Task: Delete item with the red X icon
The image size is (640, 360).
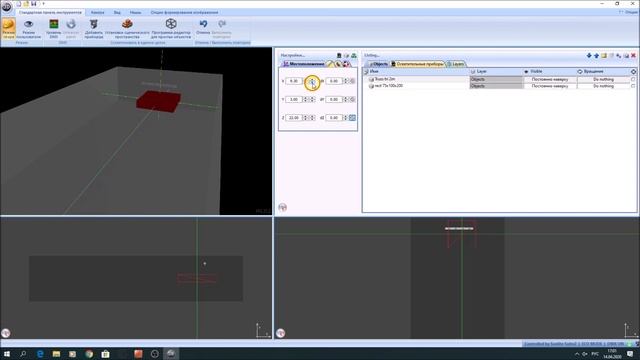Action: (633, 56)
